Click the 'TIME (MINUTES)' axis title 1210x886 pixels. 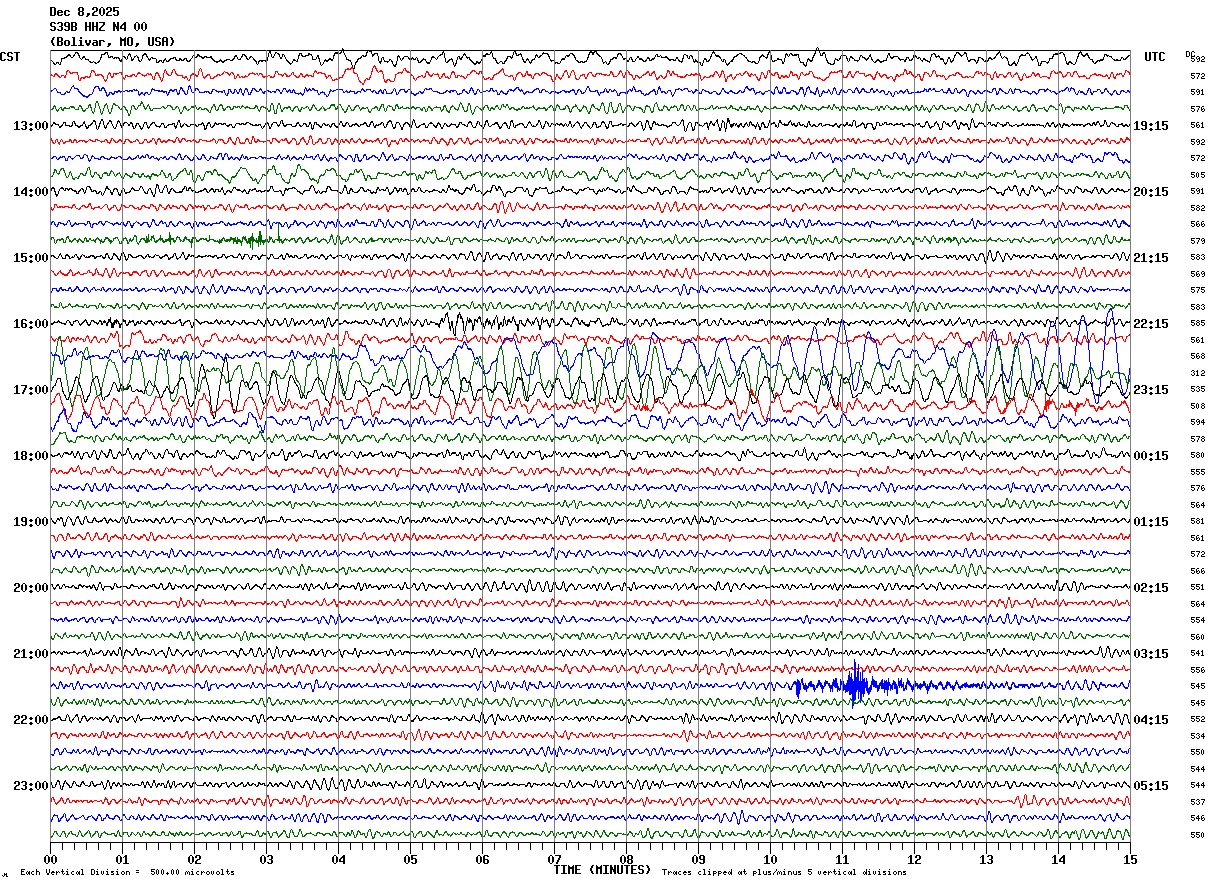pyautogui.click(x=602, y=870)
